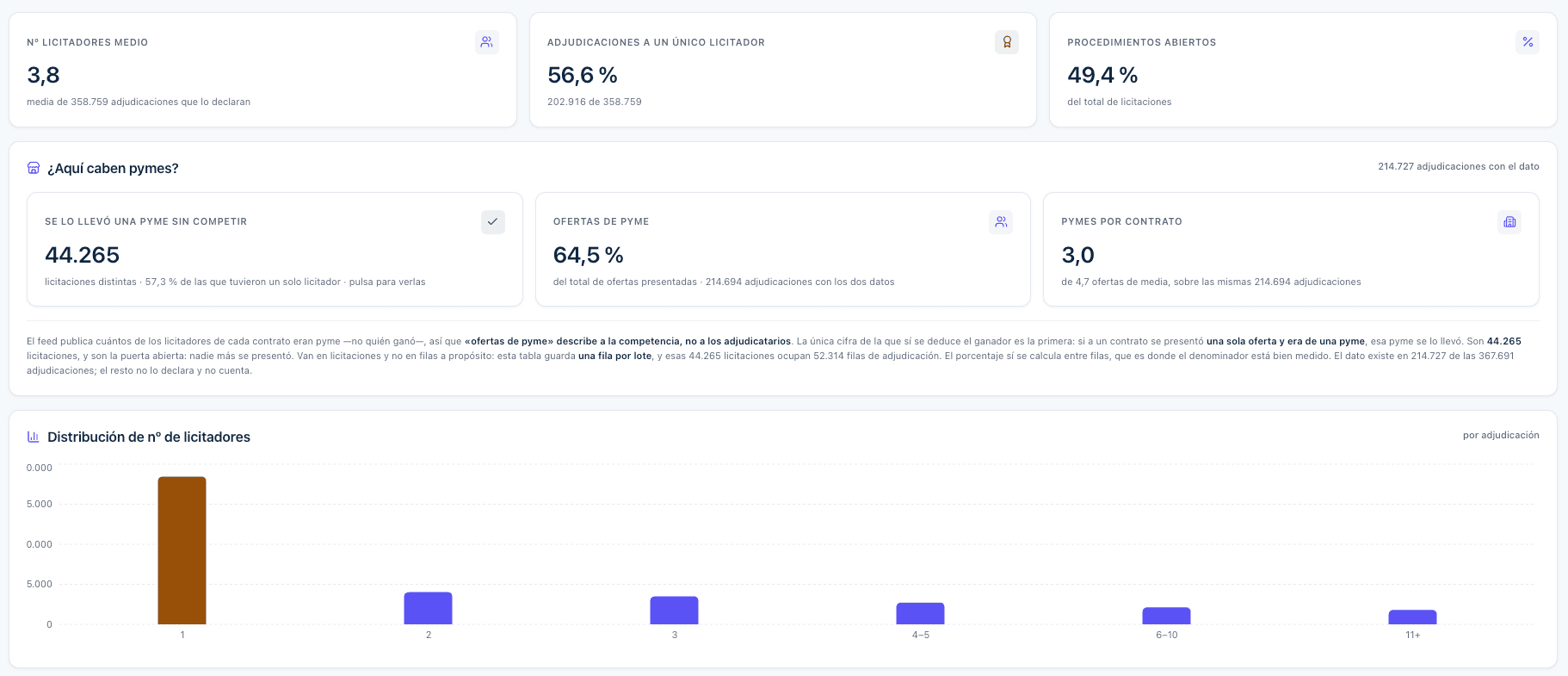Select the chart bar for 11+ licitadores
The image size is (1568, 676).
pos(1412,617)
